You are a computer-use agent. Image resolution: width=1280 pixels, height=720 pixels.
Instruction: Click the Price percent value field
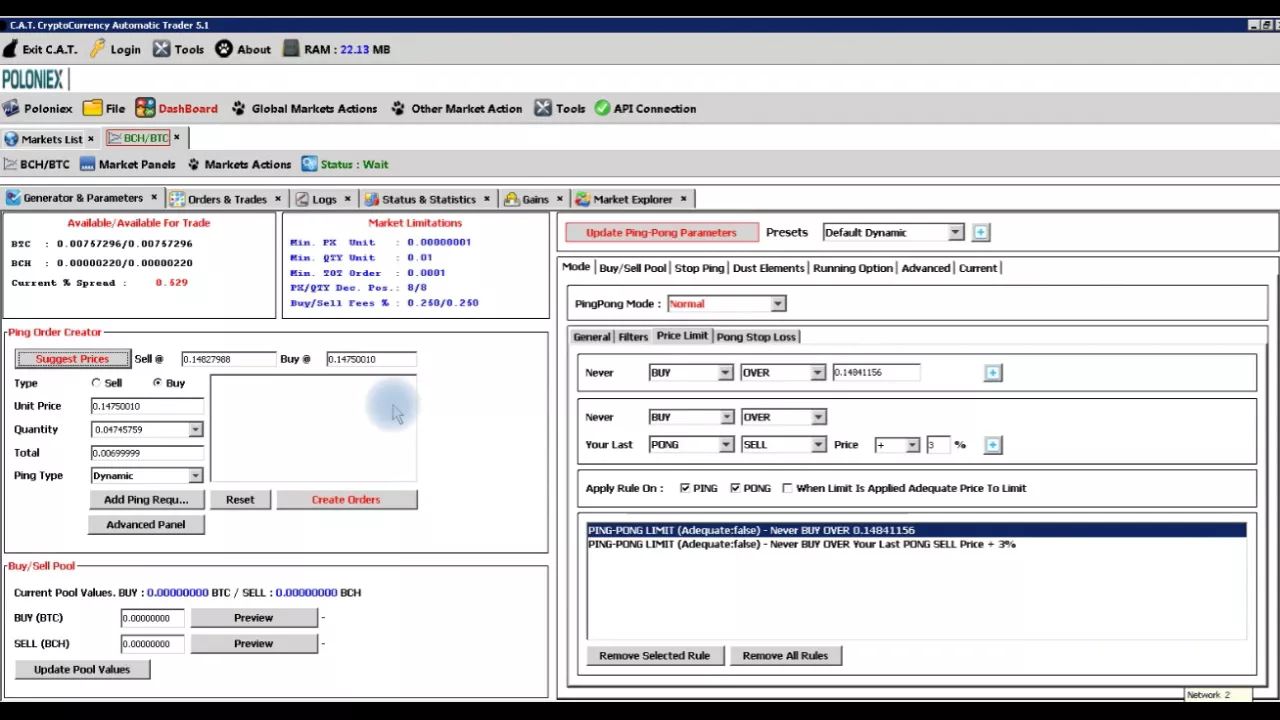[x=937, y=445]
